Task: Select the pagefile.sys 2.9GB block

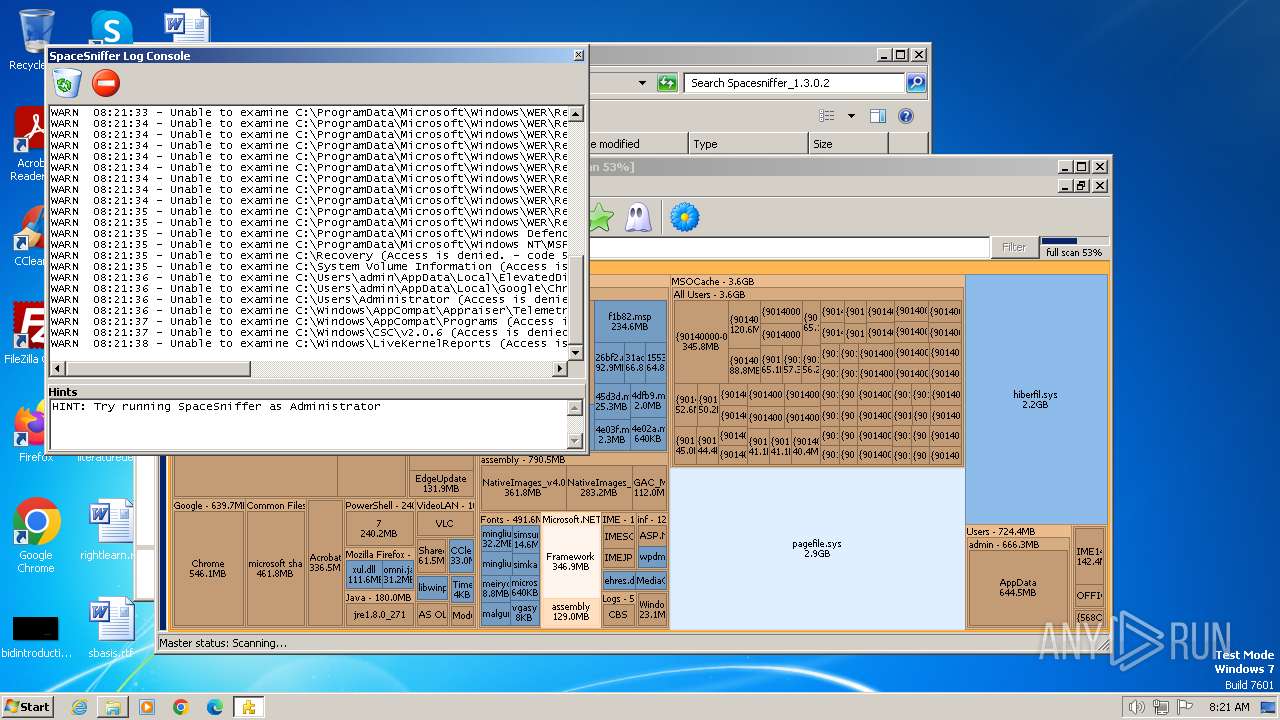Action: click(817, 548)
